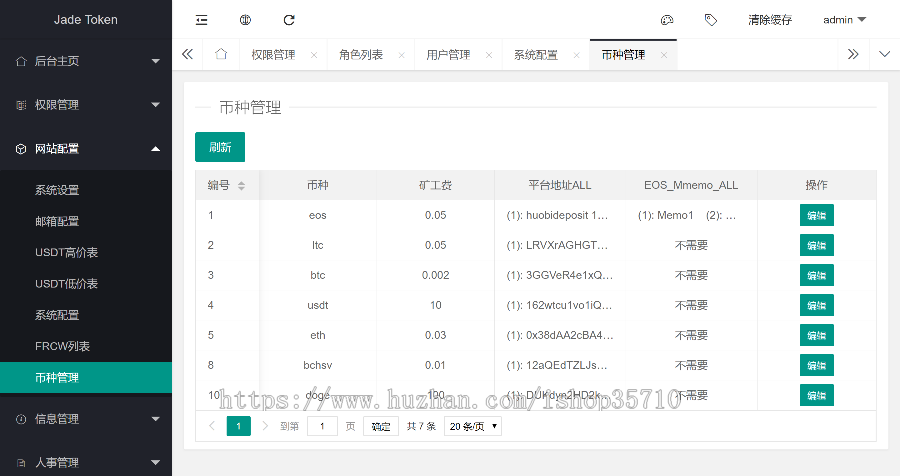Close the 权限管理 tab
The image size is (900, 476).
[314, 55]
